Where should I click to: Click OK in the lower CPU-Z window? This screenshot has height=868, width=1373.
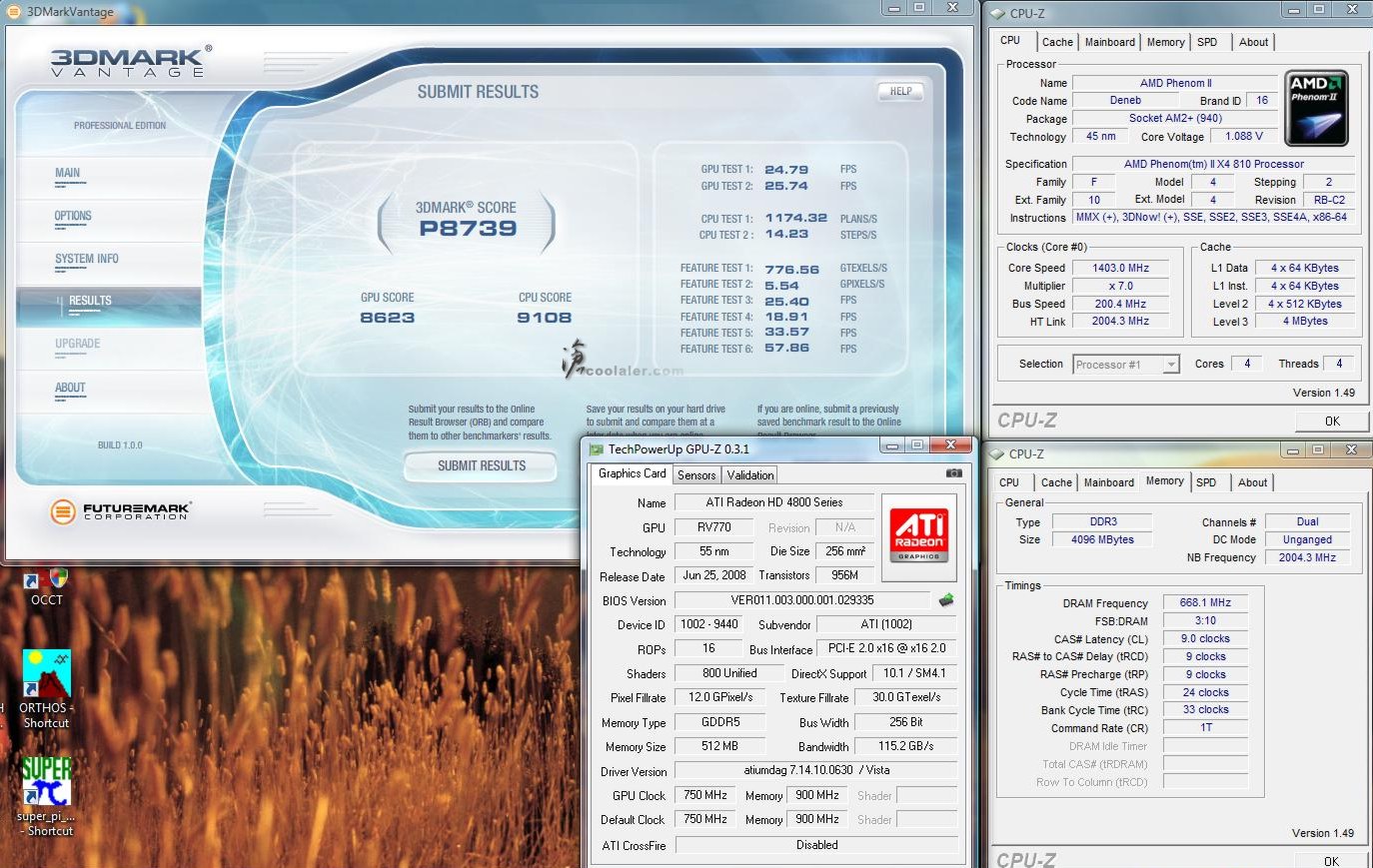[1332, 860]
